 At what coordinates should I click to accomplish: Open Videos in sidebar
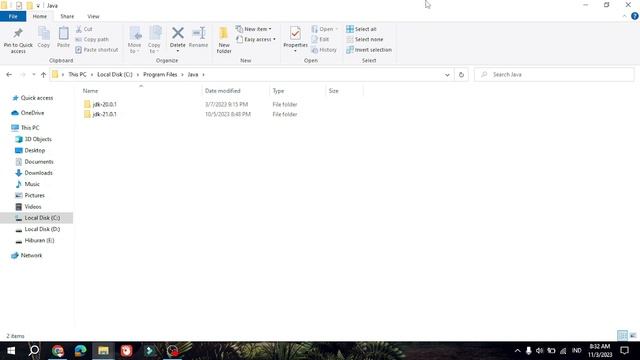(x=29, y=207)
